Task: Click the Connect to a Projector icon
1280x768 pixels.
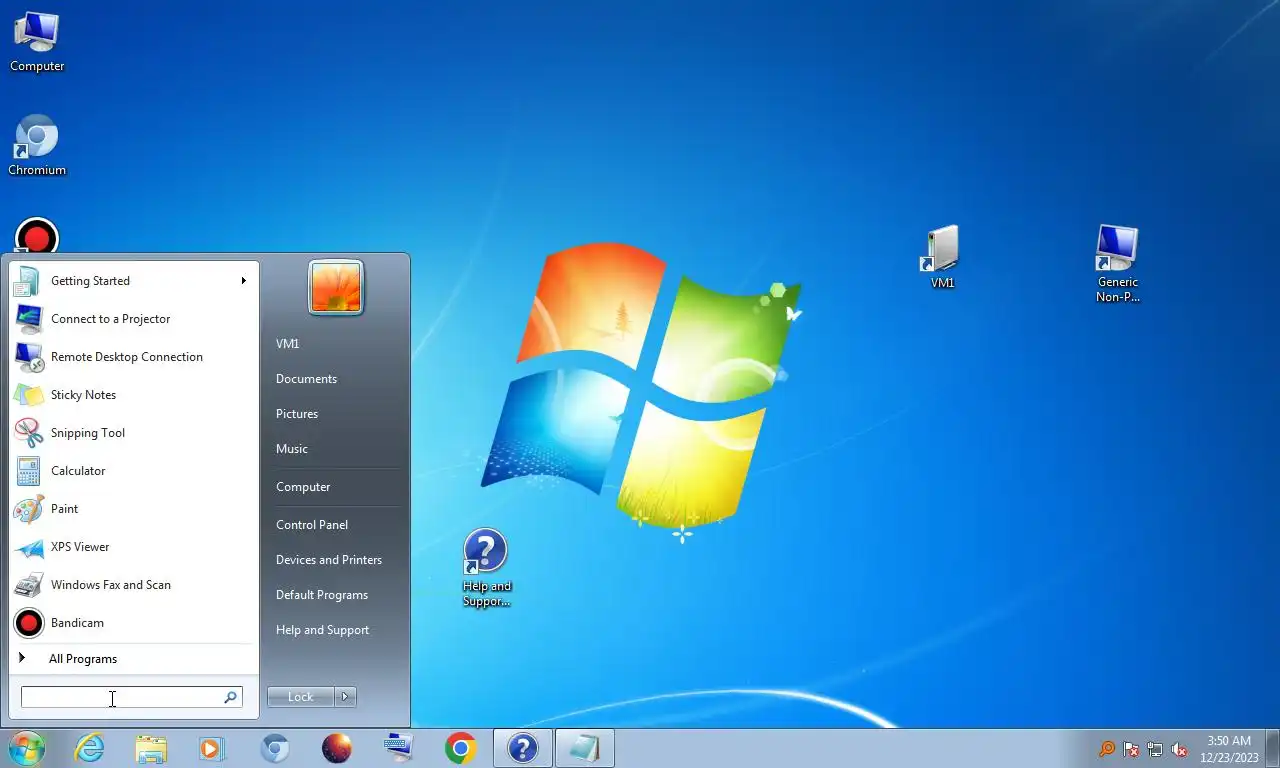Action: click(x=28, y=319)
